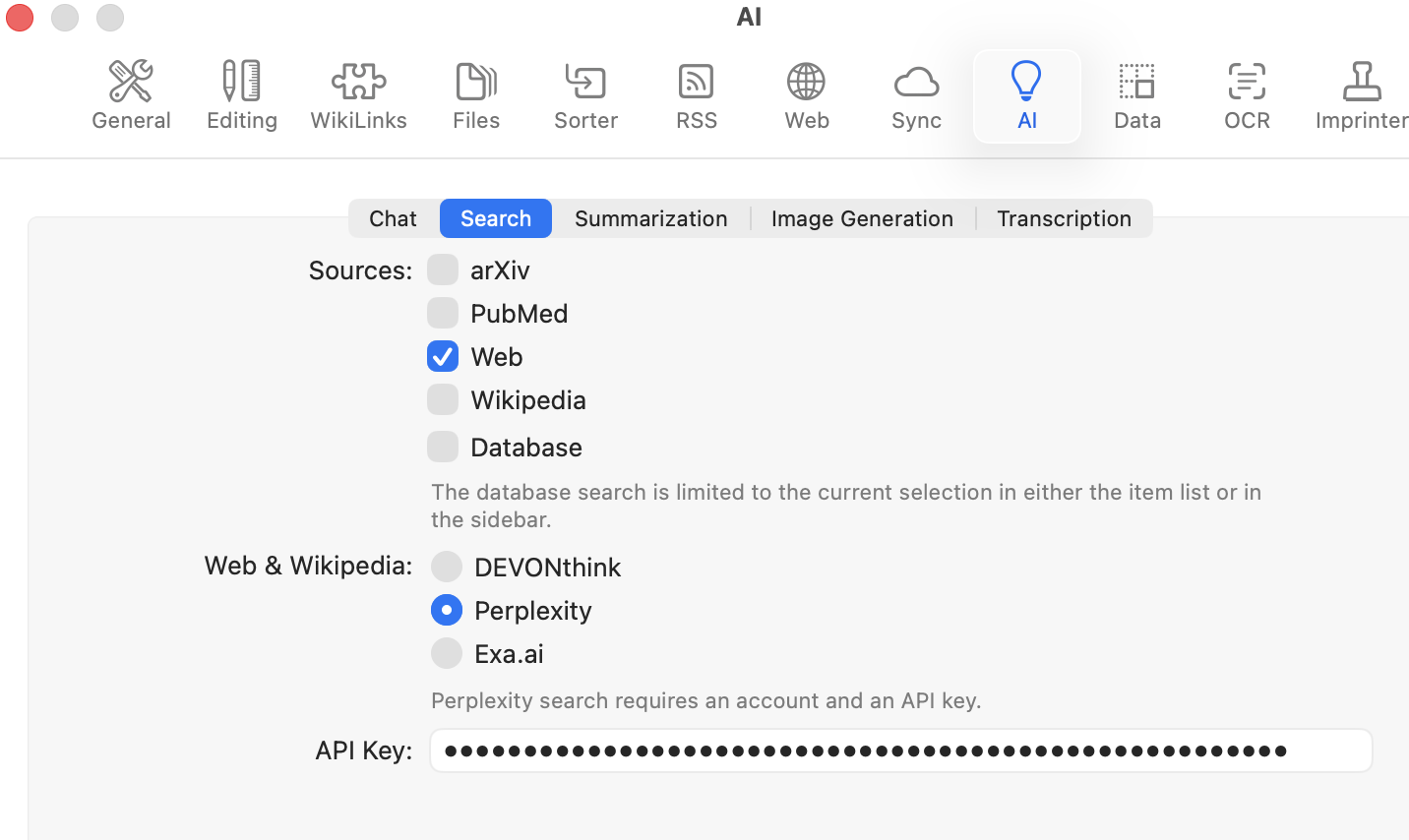This screenshot has width=1409, height=840.
Task: Open the Editing preferences pane
Action: (241, 96)
